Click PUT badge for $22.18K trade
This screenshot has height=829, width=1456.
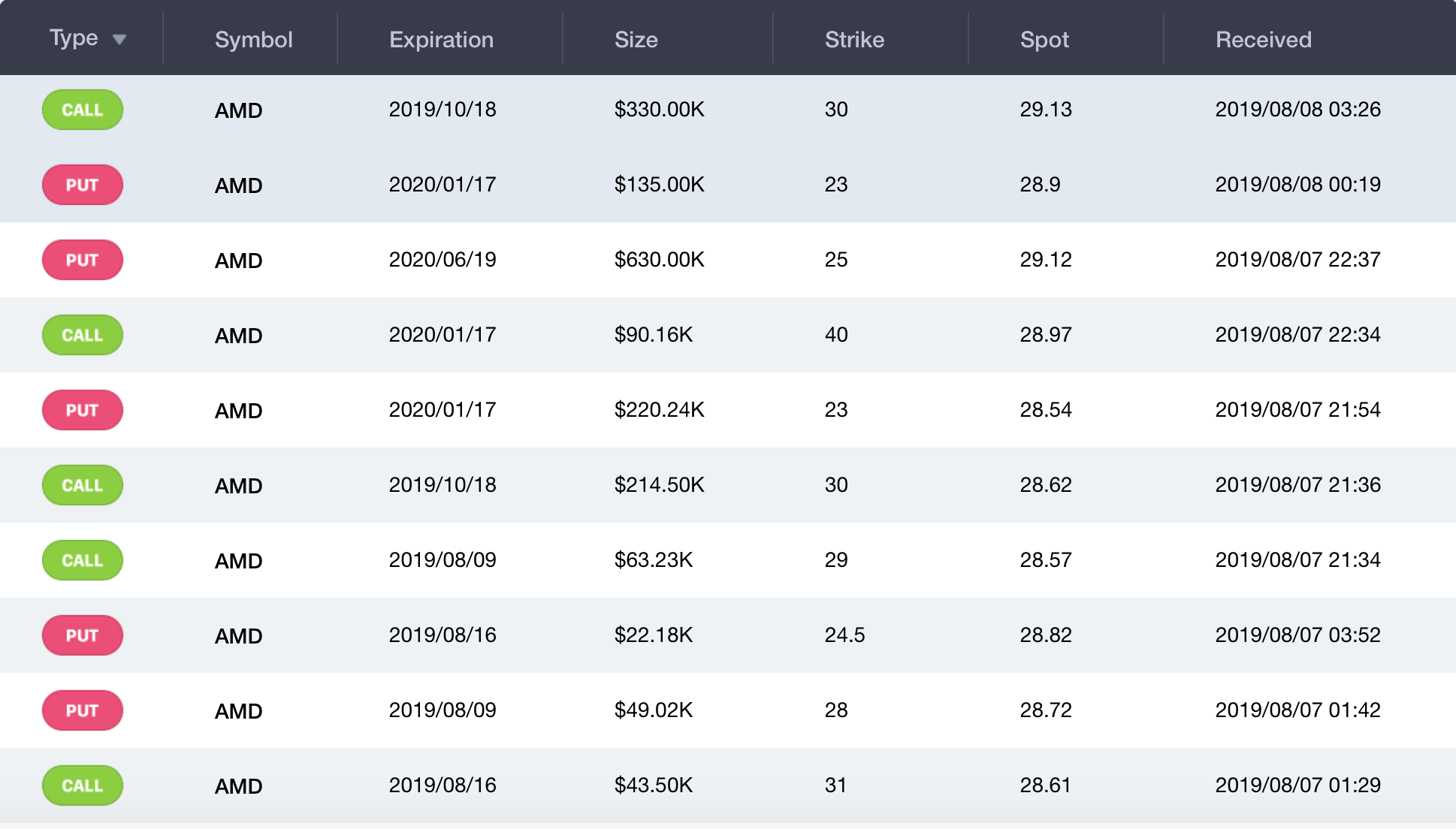83,635
